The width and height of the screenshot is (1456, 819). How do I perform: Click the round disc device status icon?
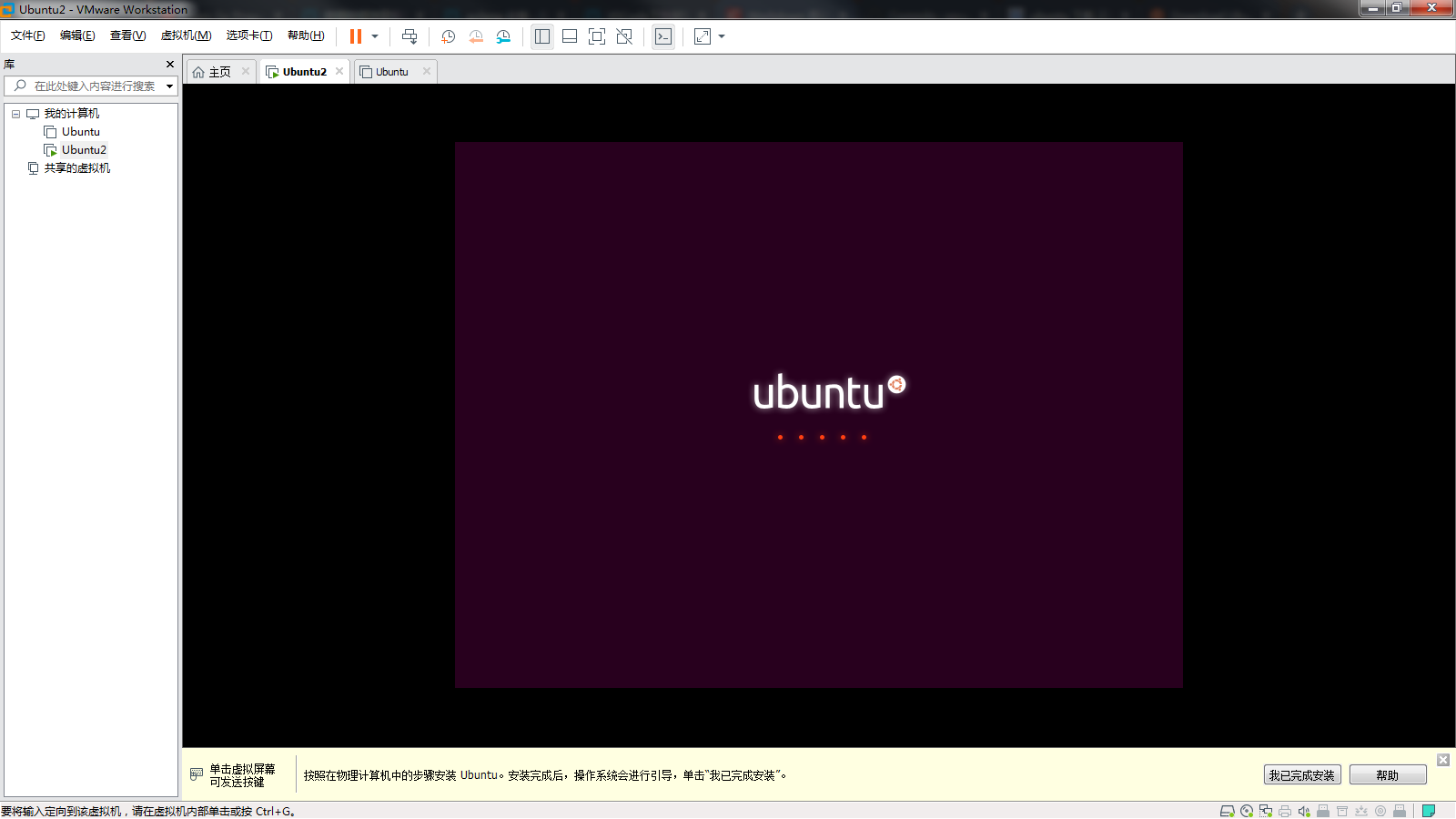click(x=1380, y=811)
